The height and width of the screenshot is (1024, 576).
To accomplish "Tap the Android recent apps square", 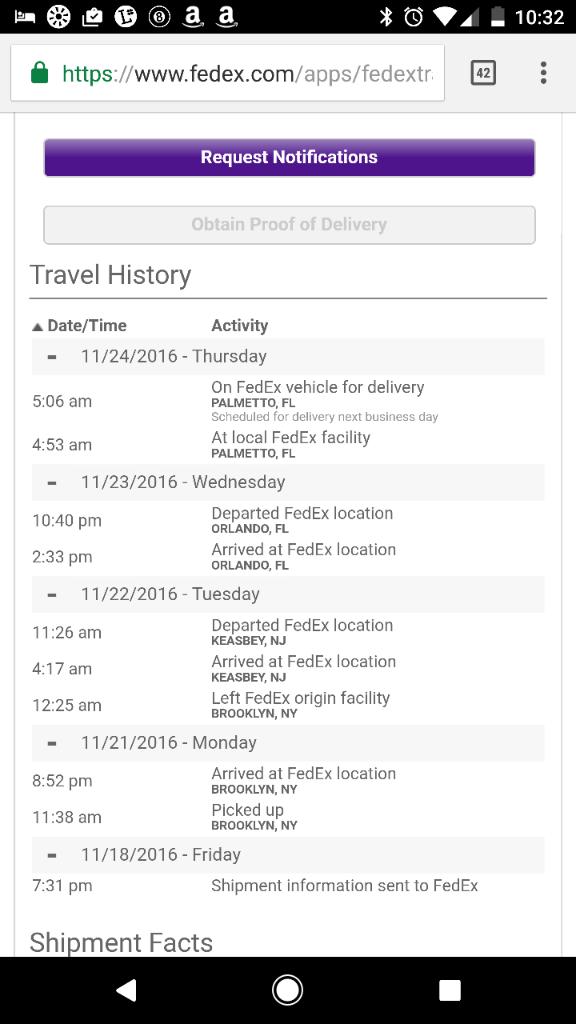I will click(449, 990).
